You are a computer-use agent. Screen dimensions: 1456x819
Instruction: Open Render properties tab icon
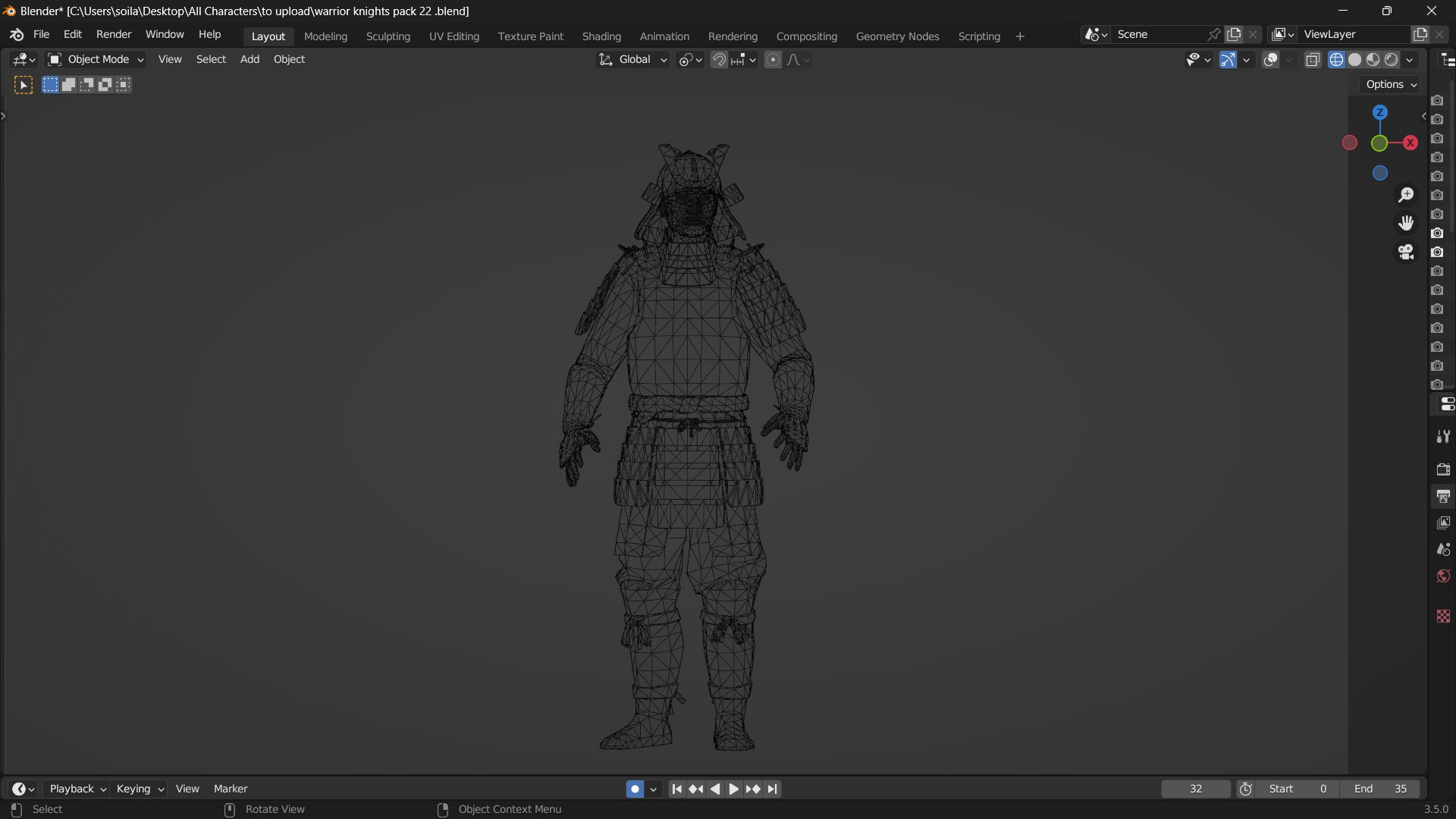[x=1443, y=469]
